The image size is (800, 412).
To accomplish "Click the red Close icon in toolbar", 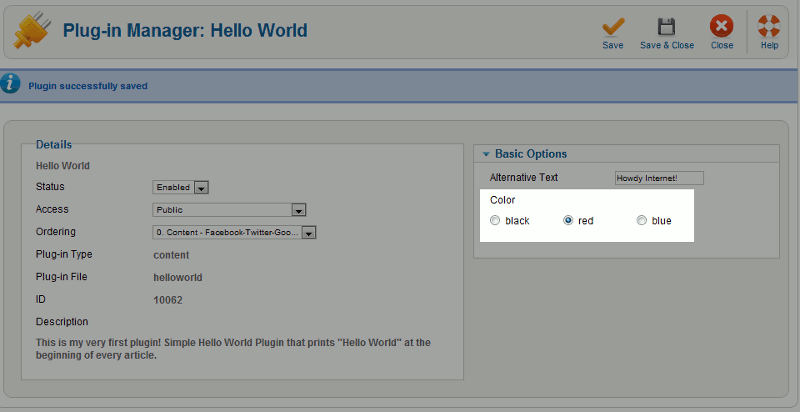I will click(721, 28).
